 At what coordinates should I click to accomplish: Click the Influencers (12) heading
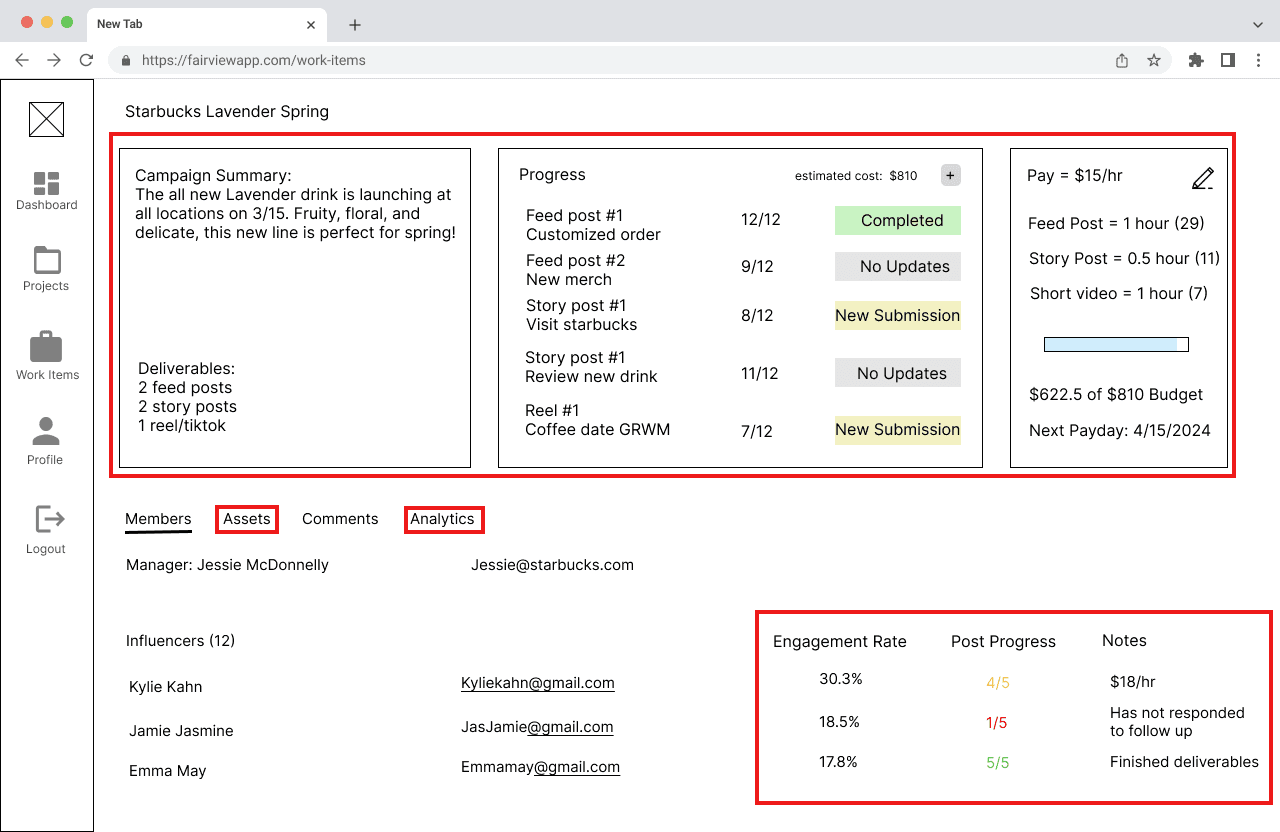[180, 641]
